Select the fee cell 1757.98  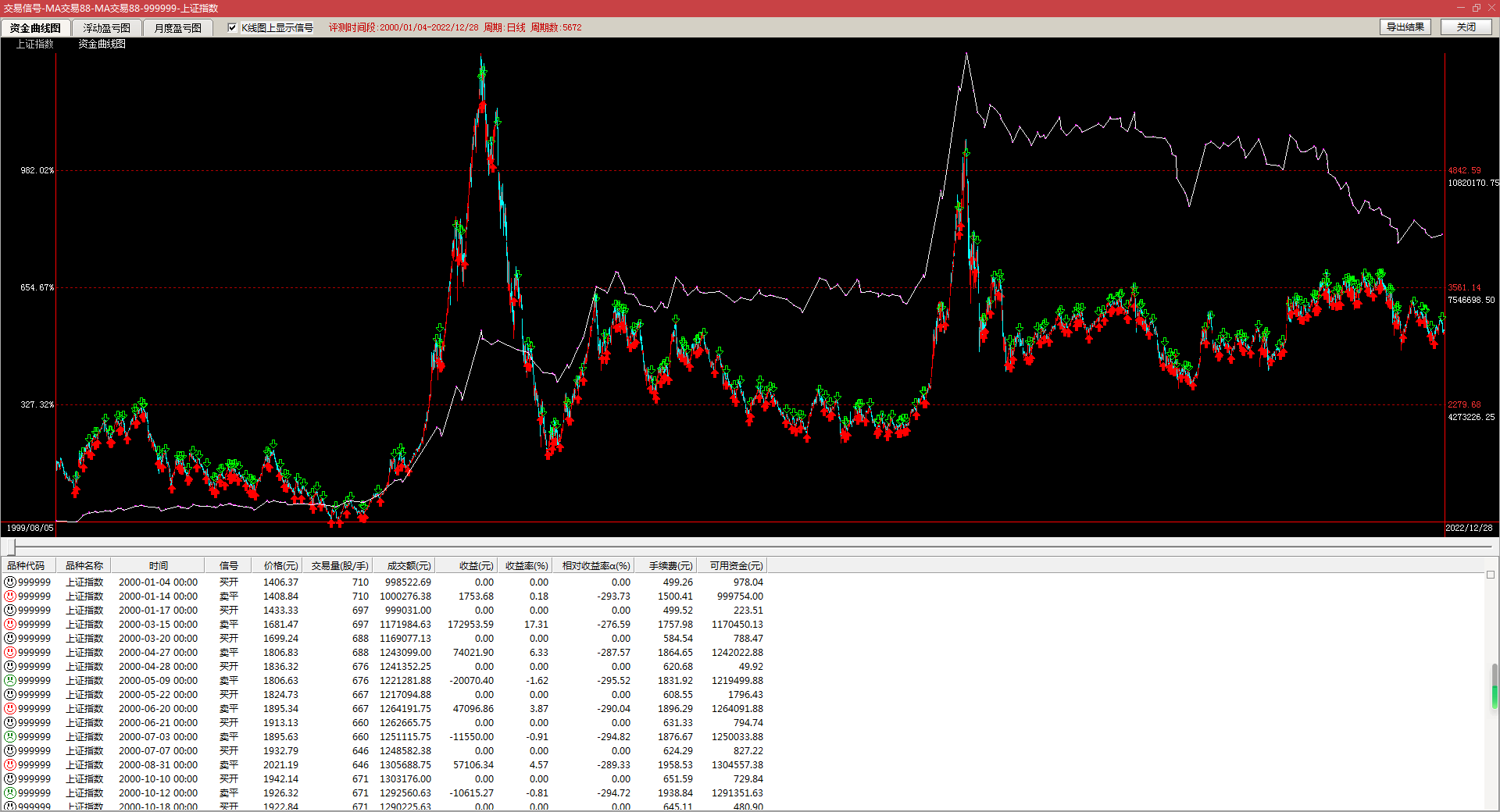675,625
